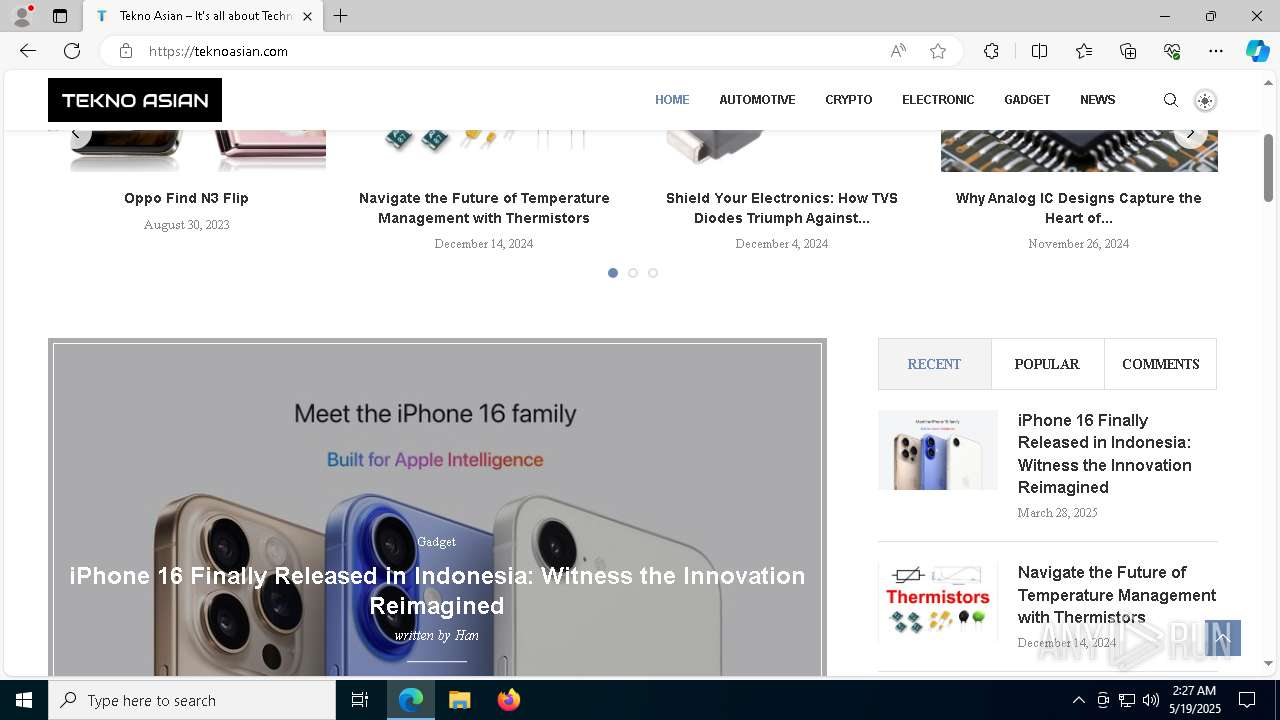Add page to favorites star icon
The width and height of the screenshot is (1280, 720).
click(938, 51)
